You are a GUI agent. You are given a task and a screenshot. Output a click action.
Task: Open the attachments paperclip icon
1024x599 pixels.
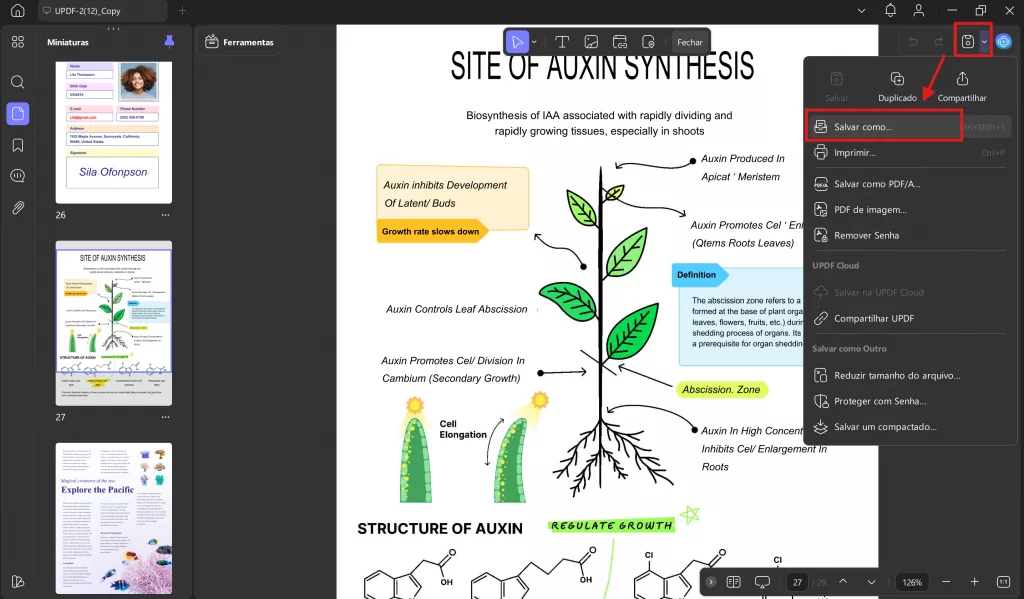point(18,208)
